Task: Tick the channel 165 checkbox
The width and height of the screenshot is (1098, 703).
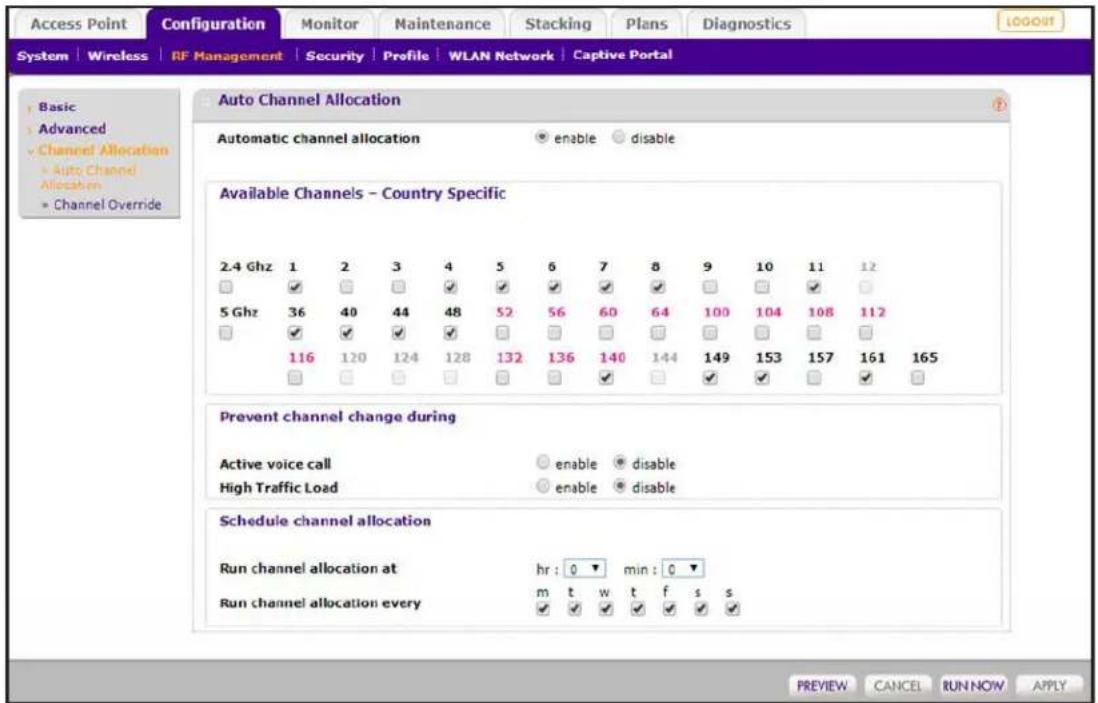Action: (x=918, y=377)
